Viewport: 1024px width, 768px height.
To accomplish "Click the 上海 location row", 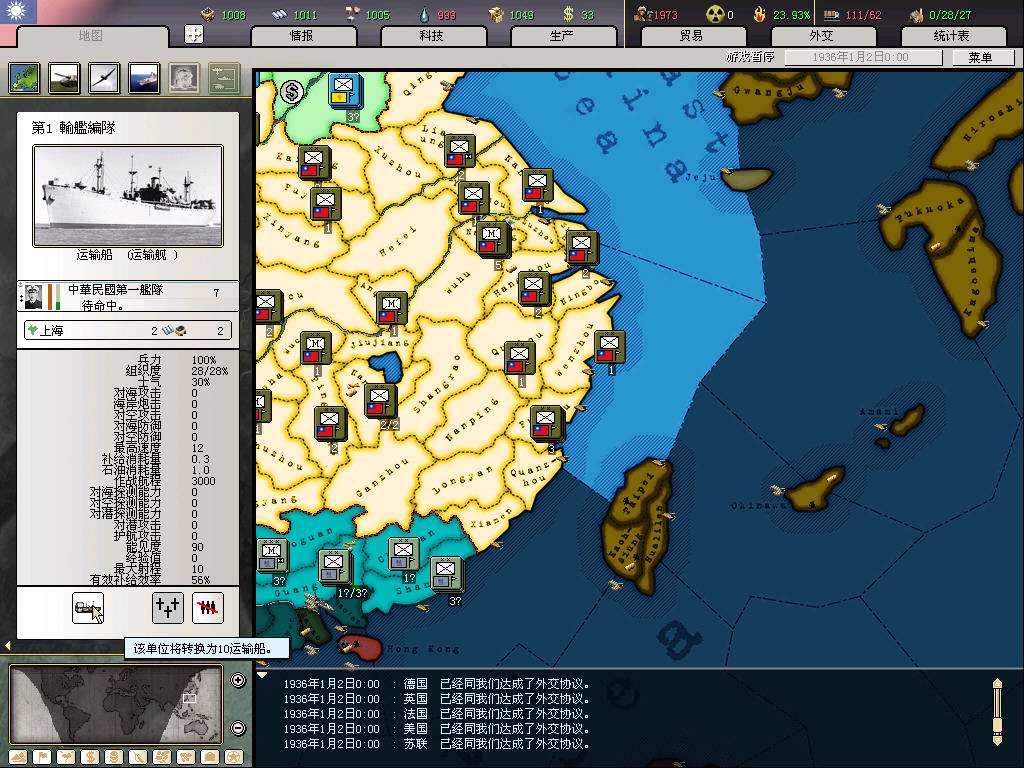I will click(127, 330).
